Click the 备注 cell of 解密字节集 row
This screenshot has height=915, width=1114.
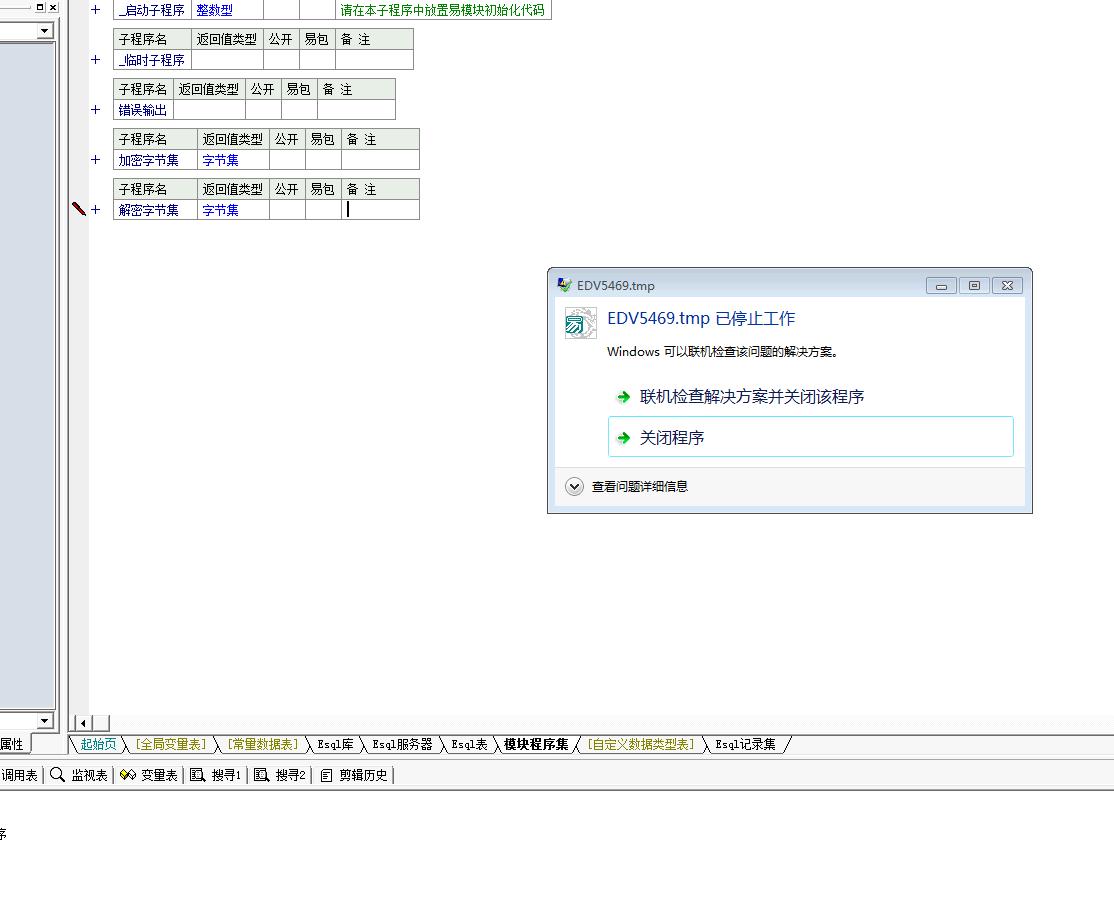click(380, 210)
